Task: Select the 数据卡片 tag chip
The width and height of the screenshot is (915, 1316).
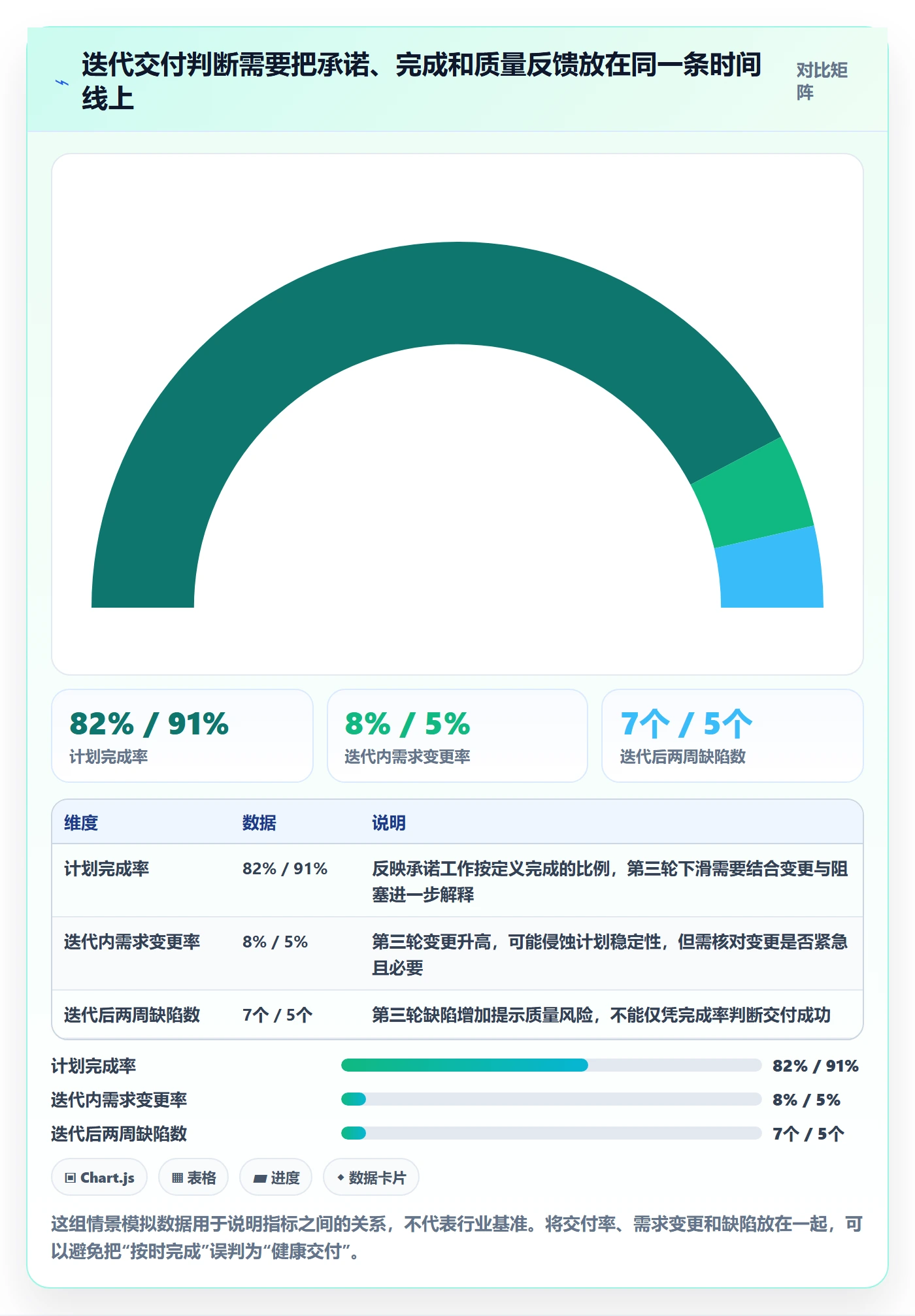Action: pyautogui.click(x=371, y=1177)
